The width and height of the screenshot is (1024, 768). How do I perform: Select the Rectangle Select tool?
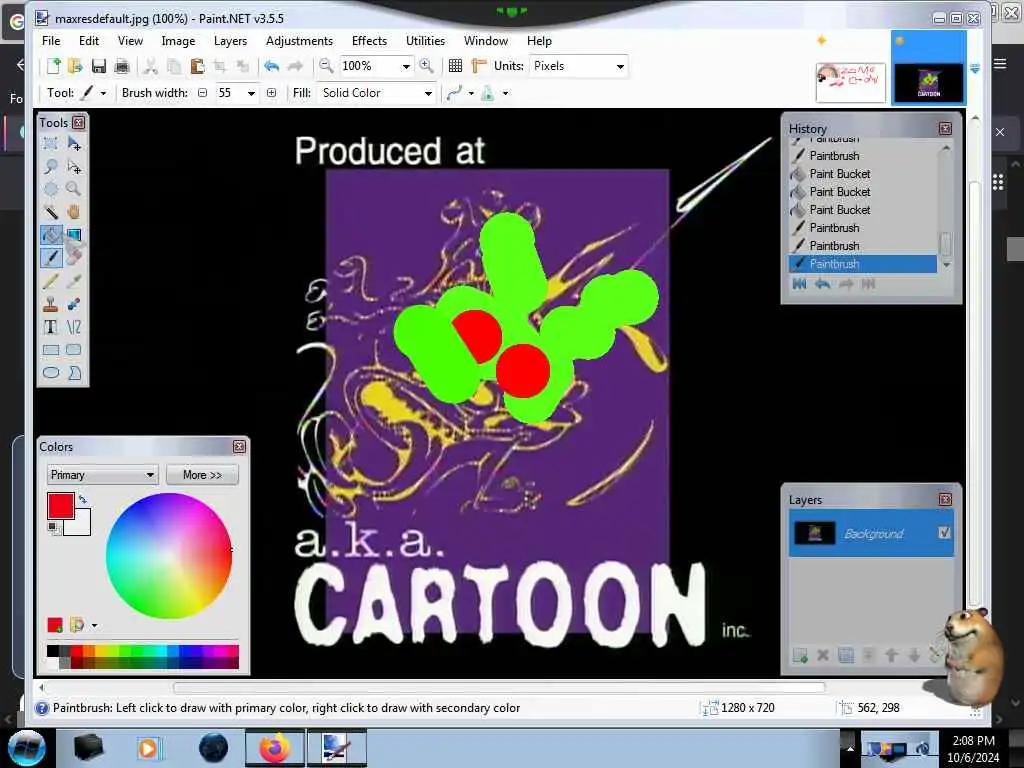pos(50,143)
